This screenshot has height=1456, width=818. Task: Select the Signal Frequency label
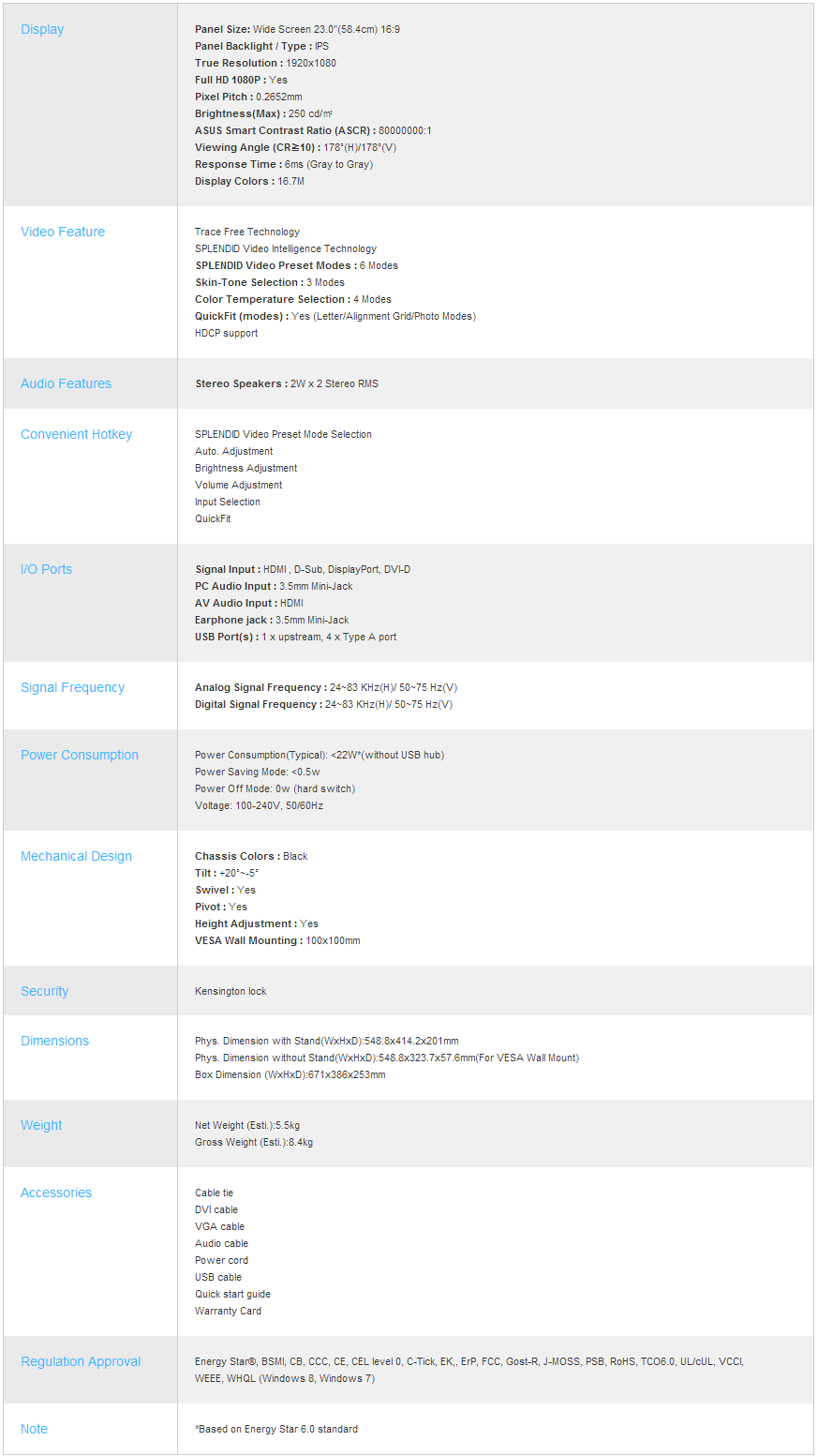point(72,687)
